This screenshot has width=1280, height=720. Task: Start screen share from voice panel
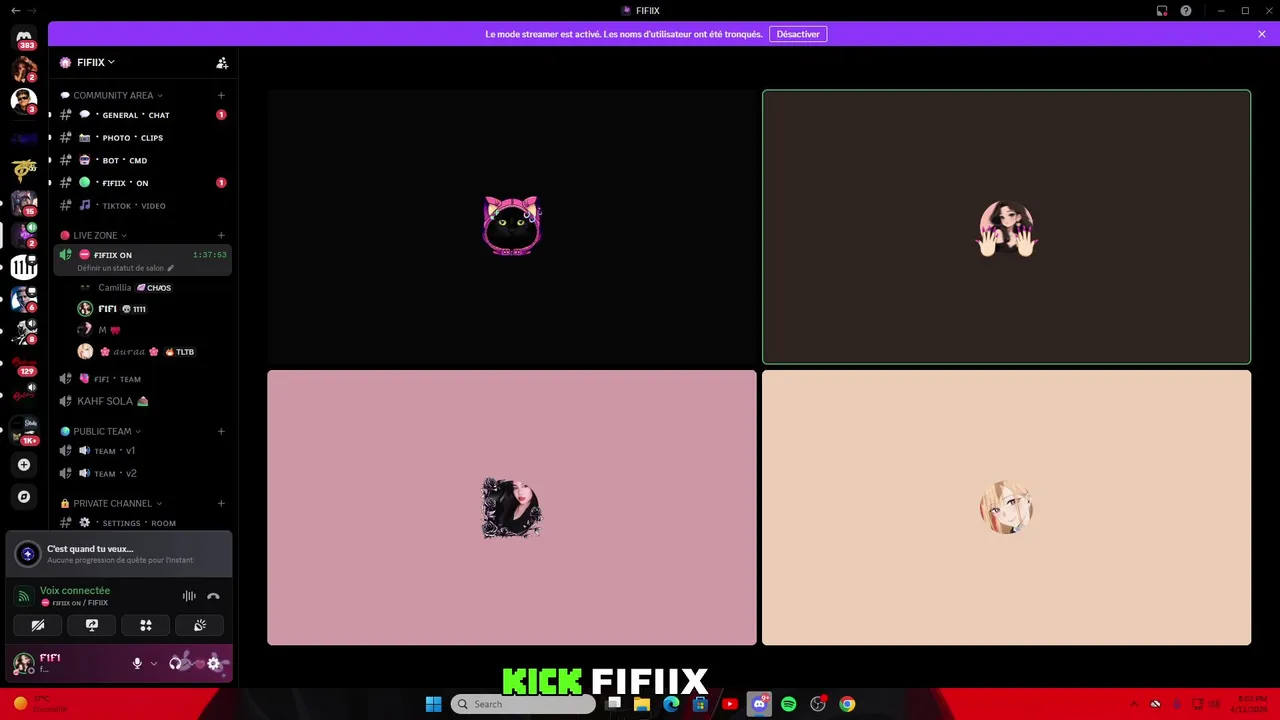pyautogui.click(x=92, y=625)
